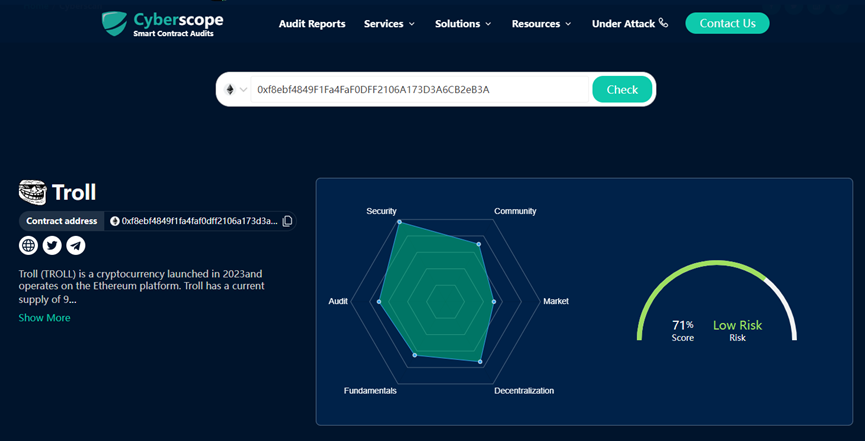Open the Audit Reports page
The image size is (865, 441).
[x=312, y=24]
